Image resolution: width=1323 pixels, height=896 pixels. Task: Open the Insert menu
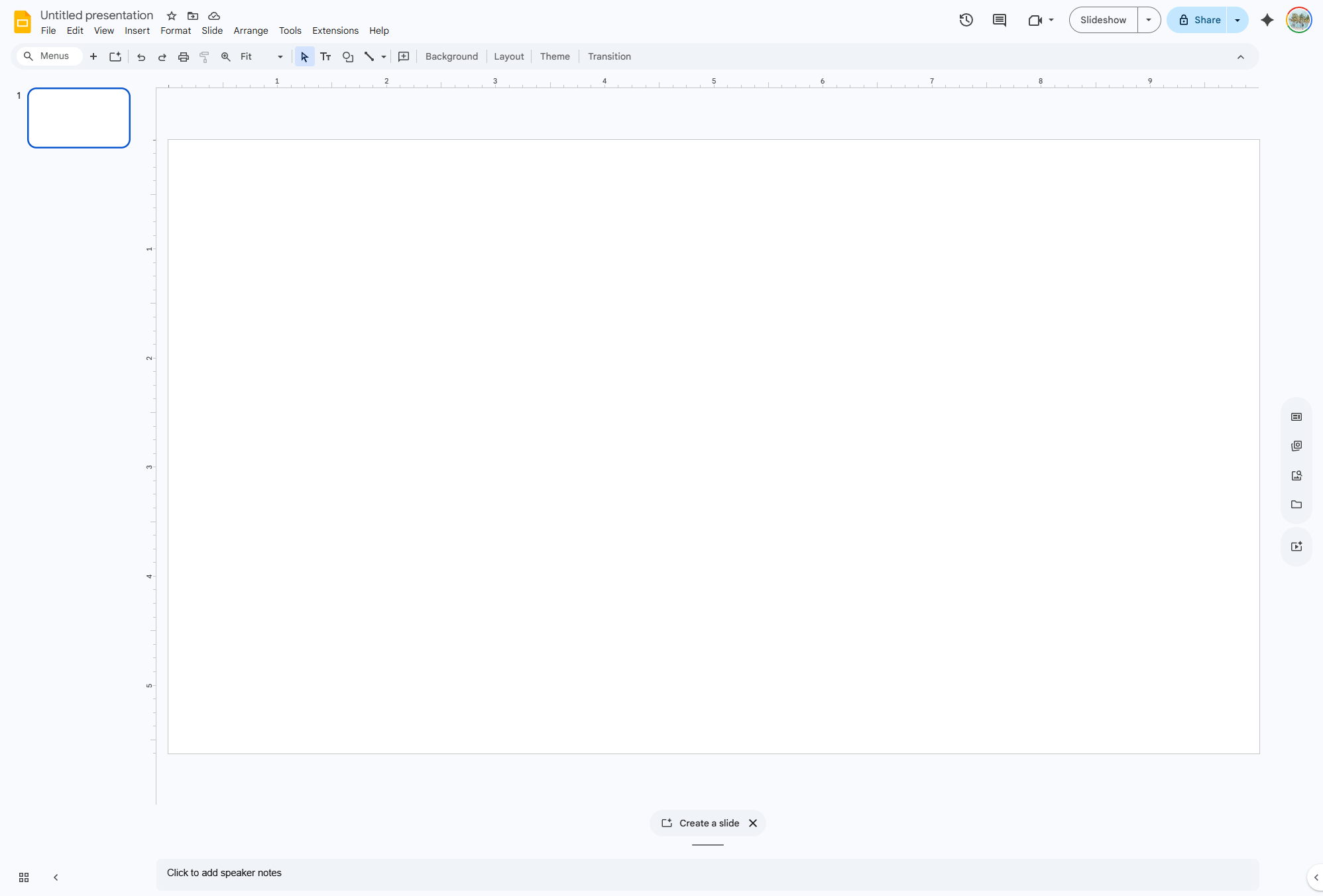tap(137, 31)
